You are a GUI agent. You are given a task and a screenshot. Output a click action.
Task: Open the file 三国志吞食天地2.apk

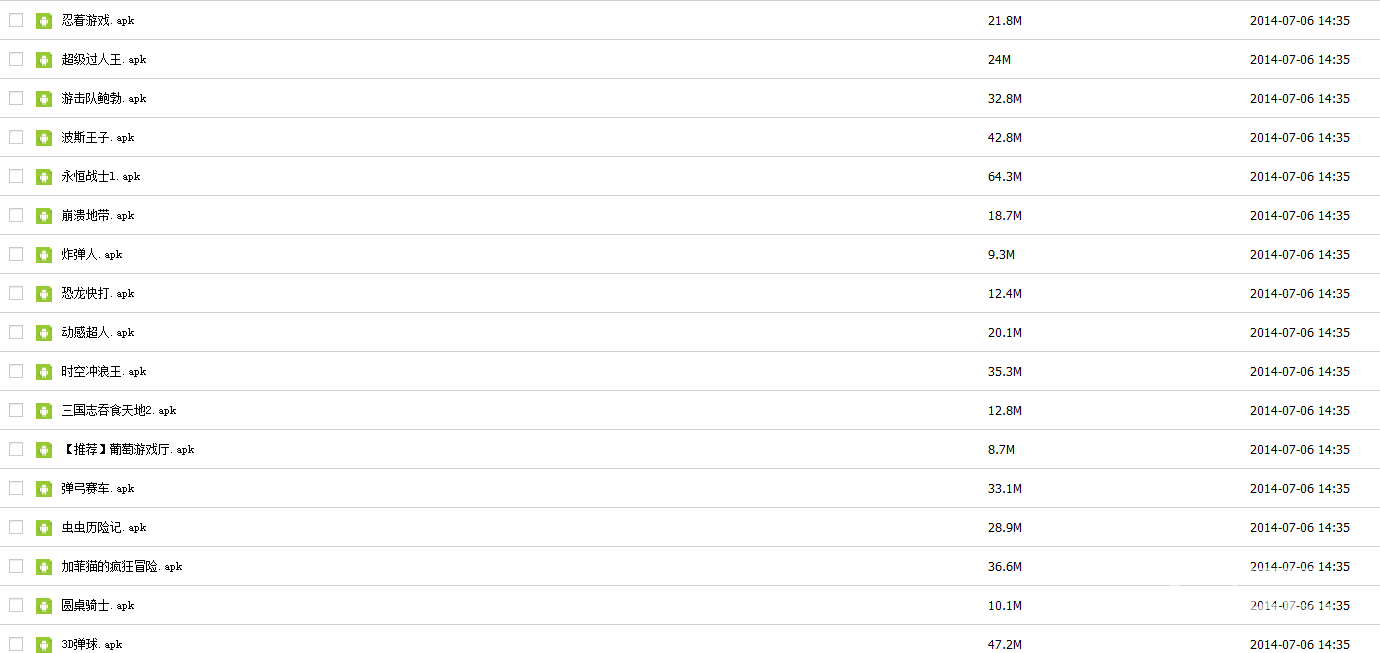point(119,411)
